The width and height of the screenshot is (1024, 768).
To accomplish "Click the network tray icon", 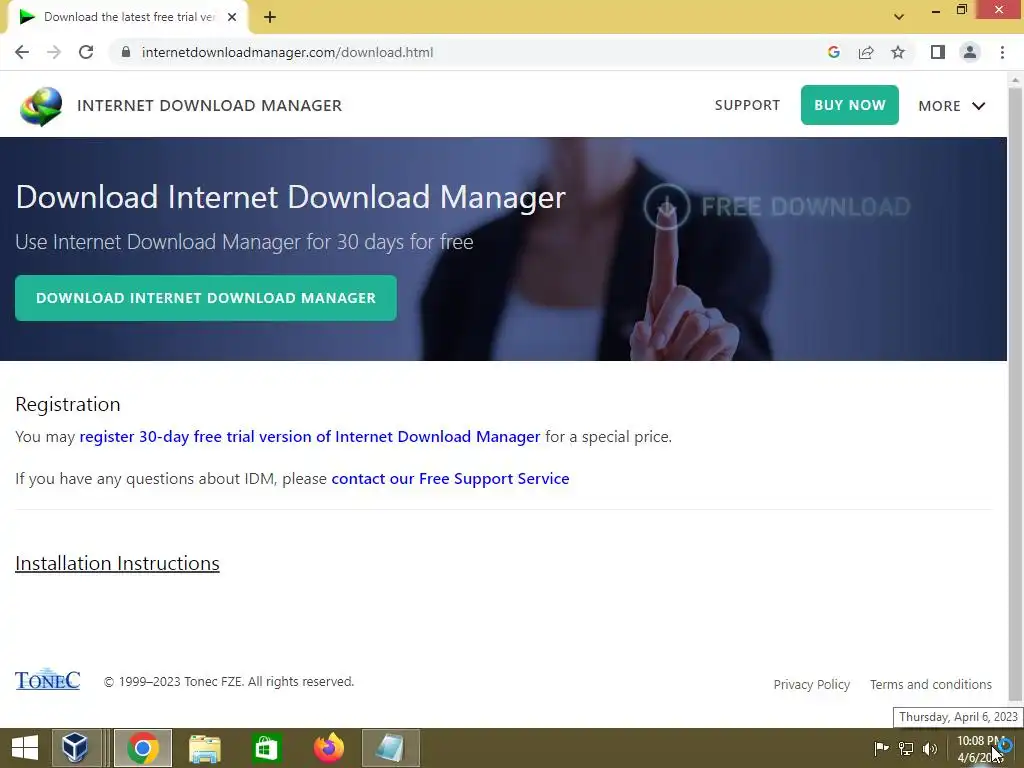I will click(x=906, y=748).
